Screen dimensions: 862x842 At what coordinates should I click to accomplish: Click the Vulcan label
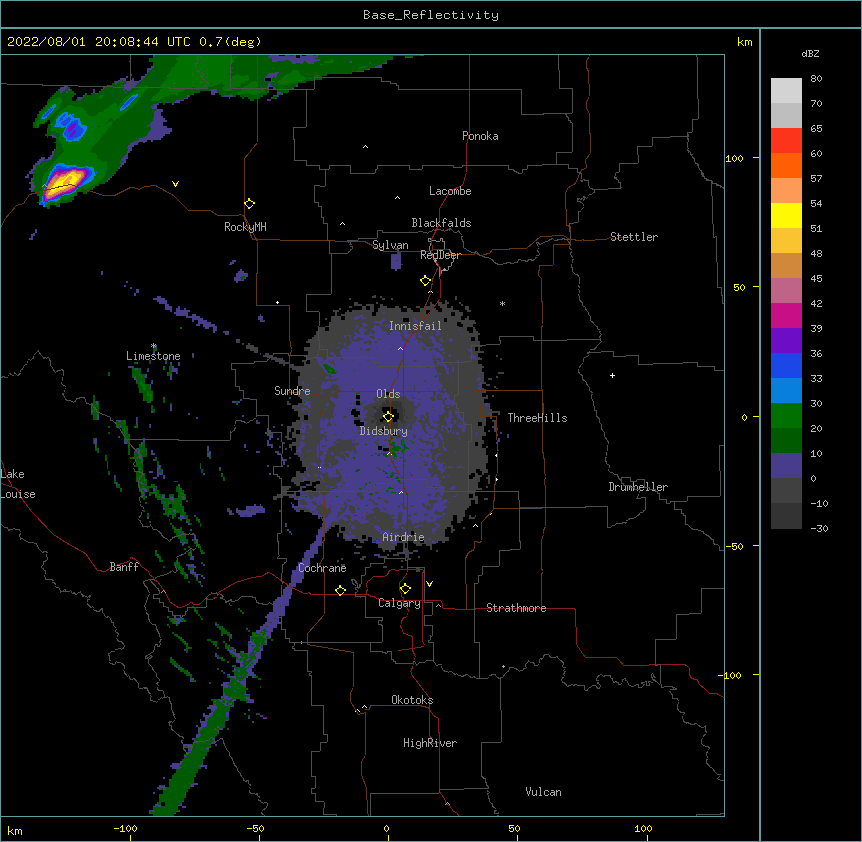coord(543,792)
